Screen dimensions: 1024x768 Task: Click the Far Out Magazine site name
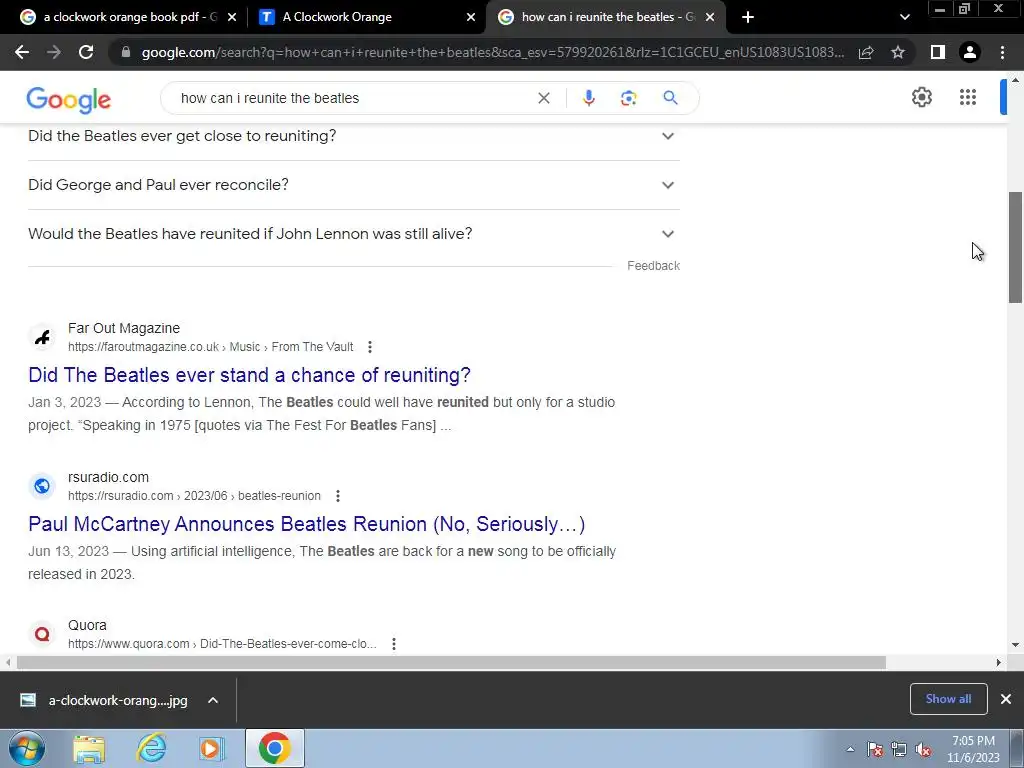[x=123, y=328]
